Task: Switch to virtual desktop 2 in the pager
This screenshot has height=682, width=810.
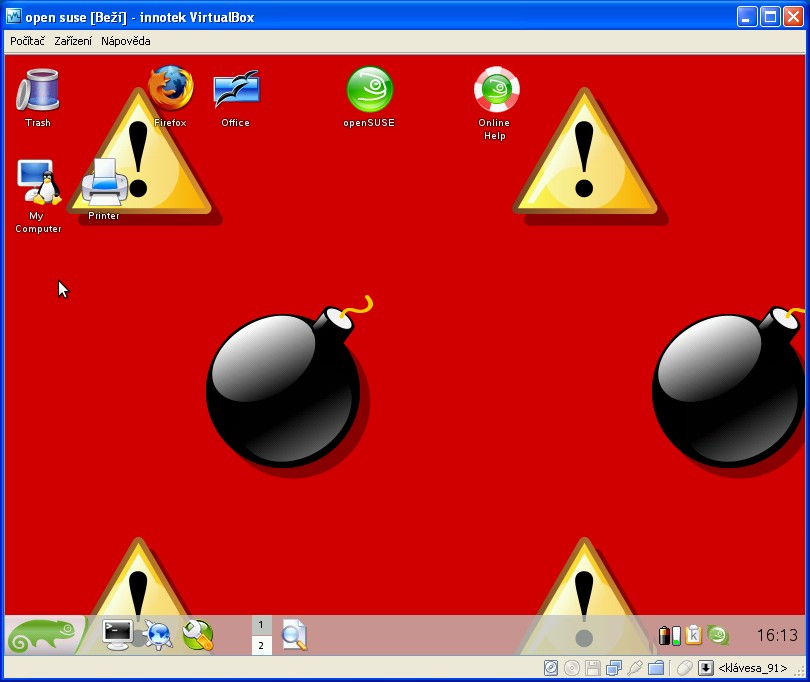Action: (261, 646)
